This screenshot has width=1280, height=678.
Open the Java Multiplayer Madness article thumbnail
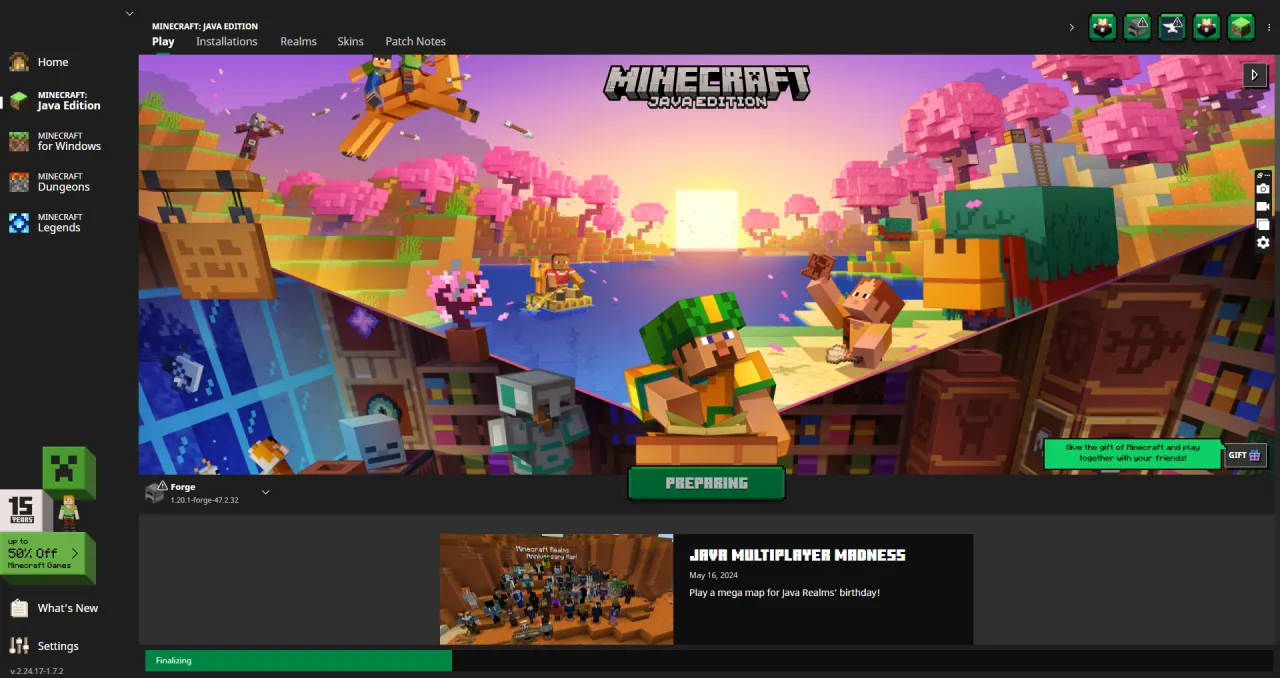(x=556, y=588)
